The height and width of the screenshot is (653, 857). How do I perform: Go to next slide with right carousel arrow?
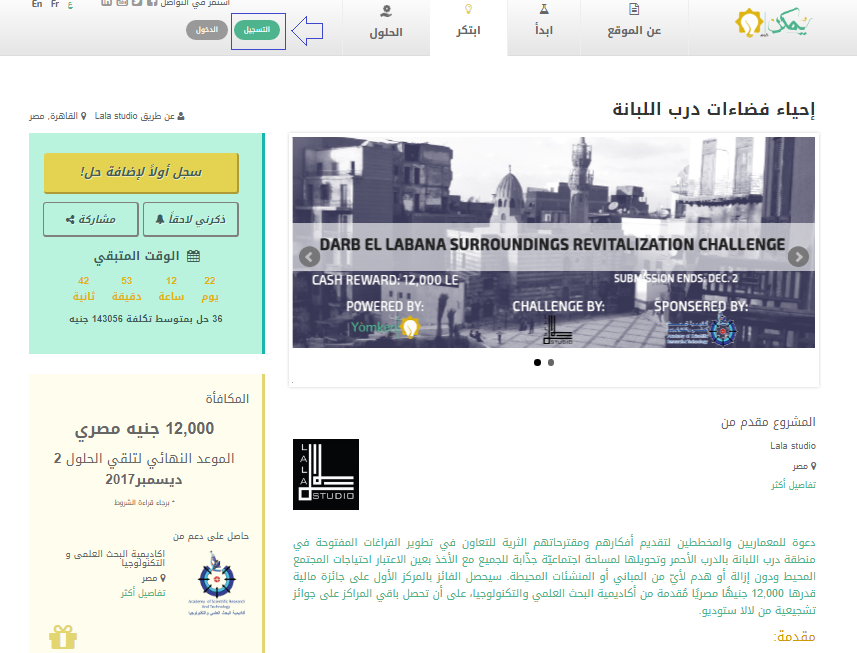pos(798,257)
